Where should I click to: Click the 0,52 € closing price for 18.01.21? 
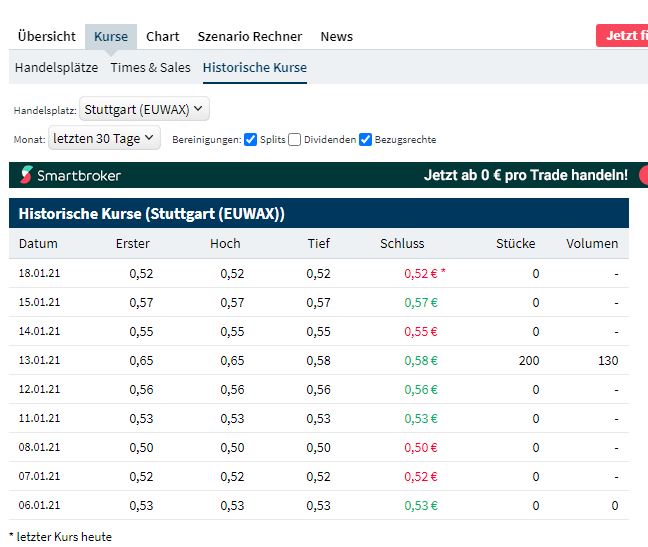pyautogui.click(x=420, y=273)
